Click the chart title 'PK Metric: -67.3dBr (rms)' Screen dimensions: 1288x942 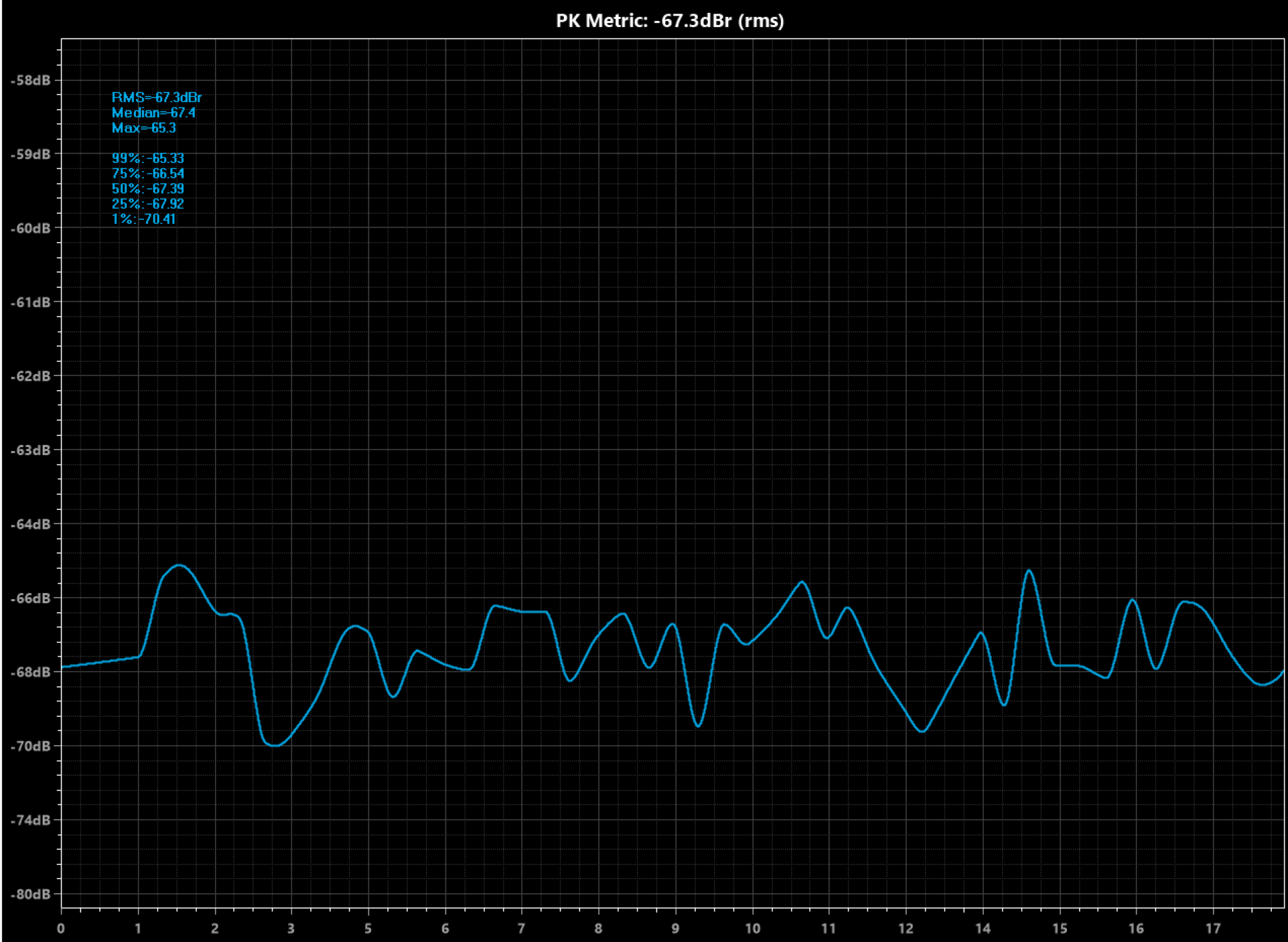pos(669,21)
